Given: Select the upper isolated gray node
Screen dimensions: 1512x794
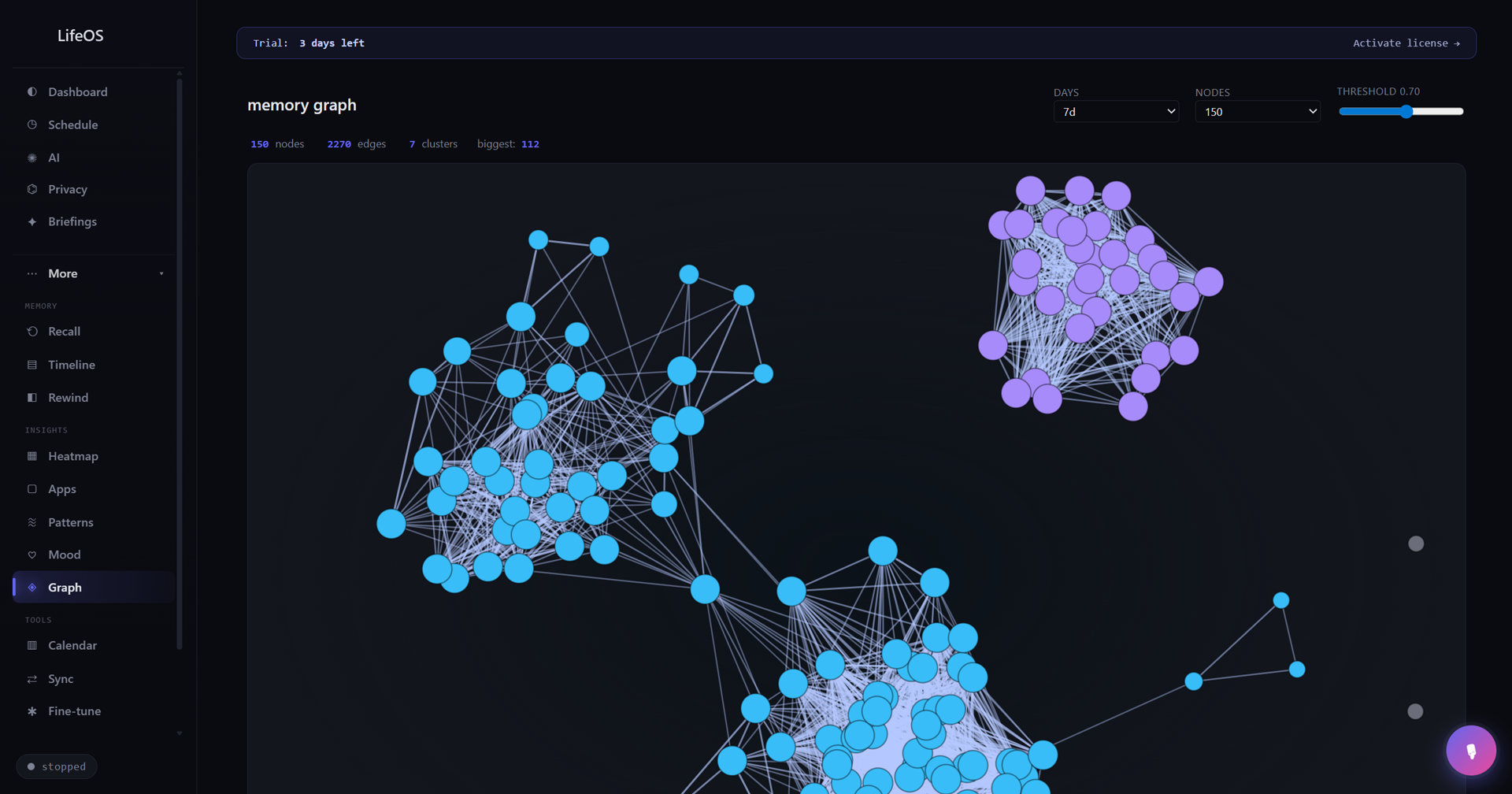Looking at the screenshot, I should pyautogui.click(x=1416, y=544).
